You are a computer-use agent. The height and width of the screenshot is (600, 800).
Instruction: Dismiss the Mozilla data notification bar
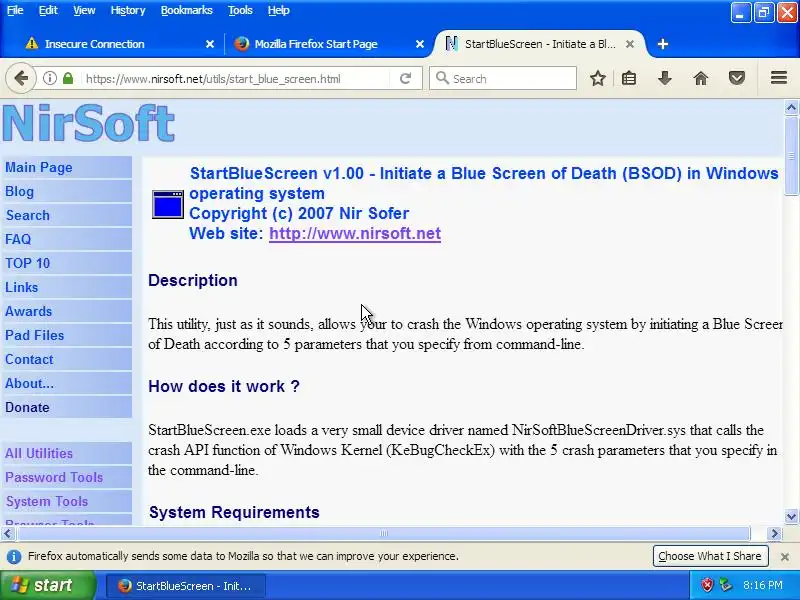(785, 557)
